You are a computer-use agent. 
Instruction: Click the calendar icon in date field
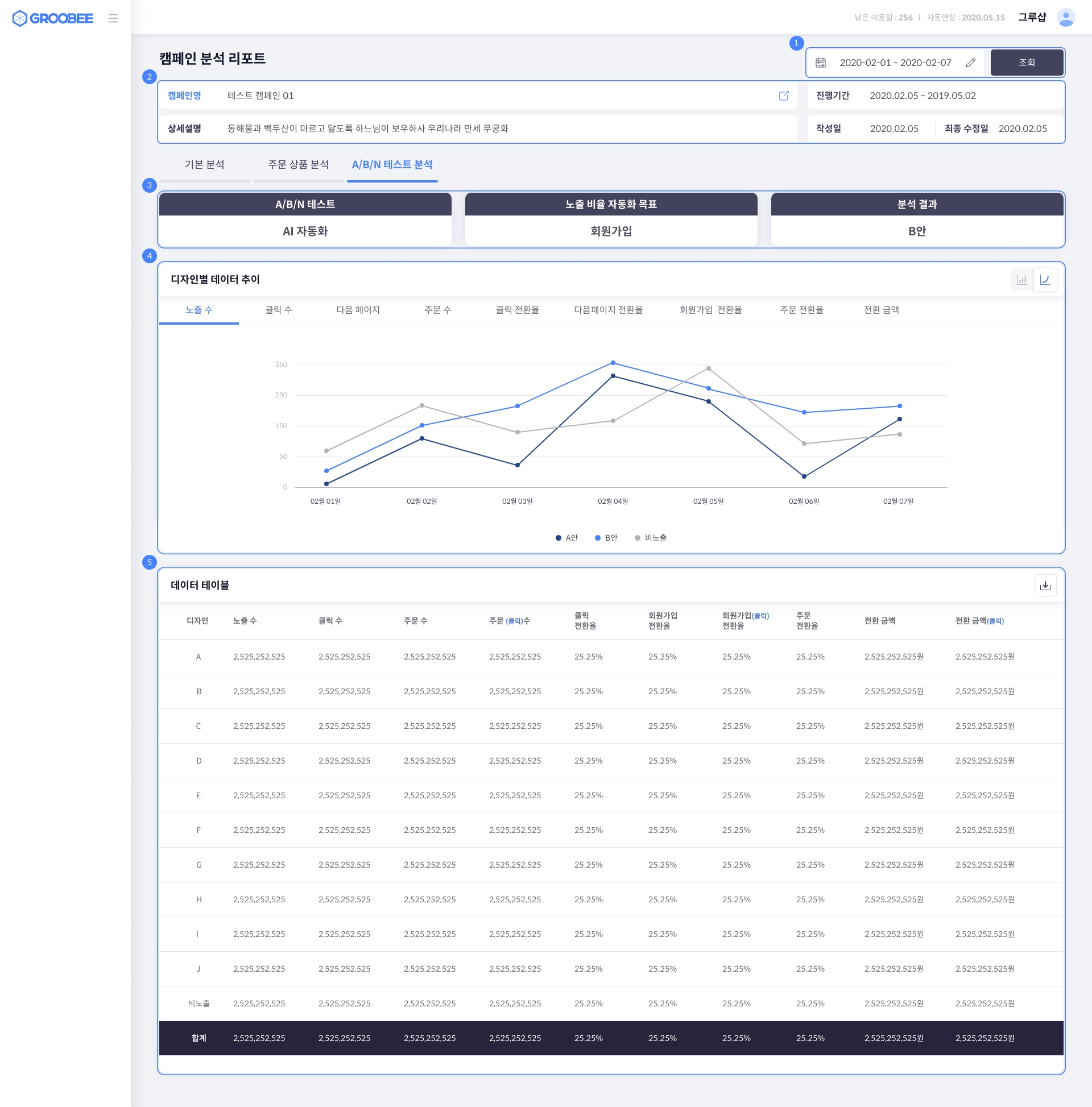(x=820, y=63)
